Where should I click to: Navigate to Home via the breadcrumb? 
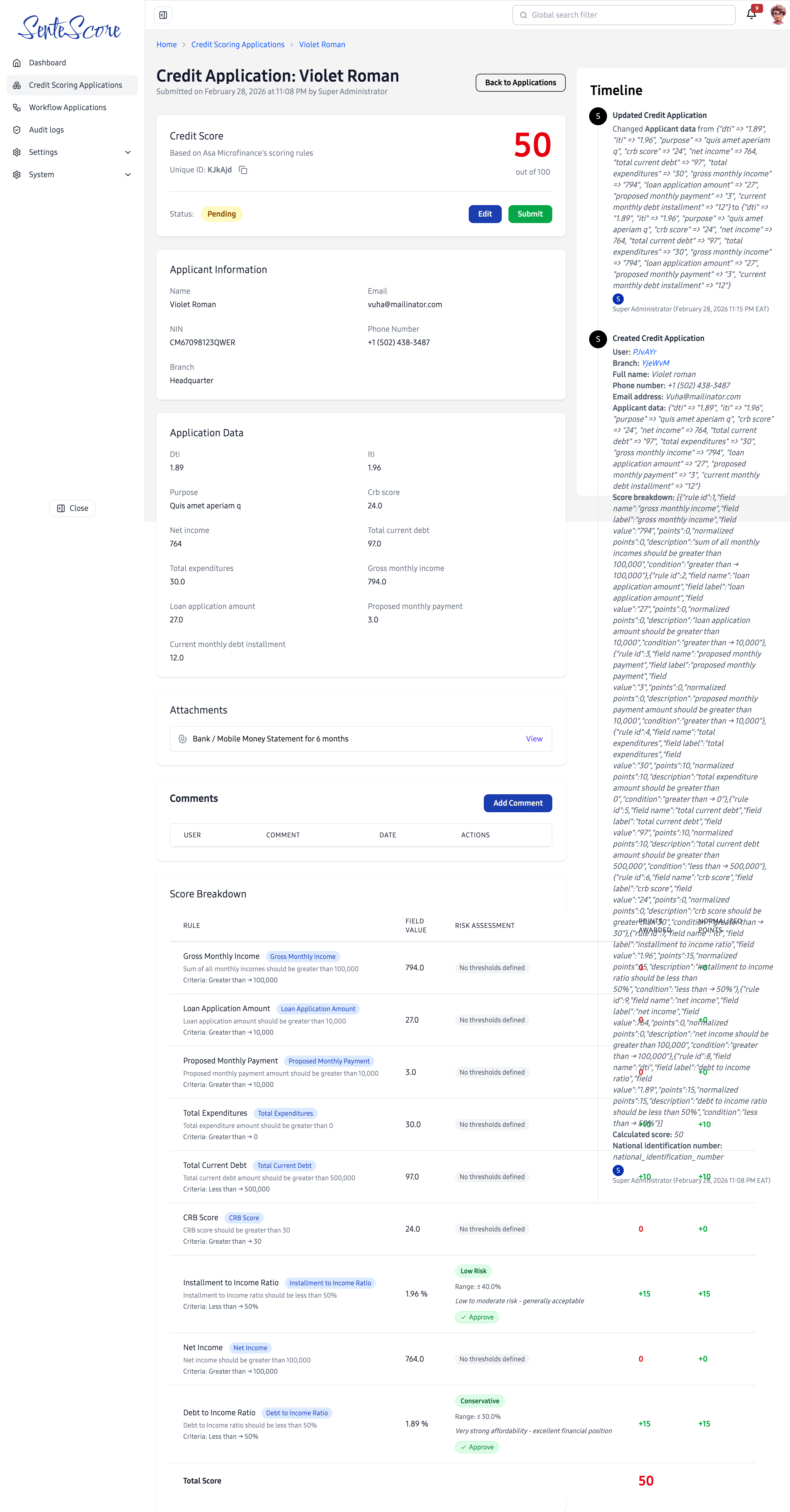click(166, 44)
